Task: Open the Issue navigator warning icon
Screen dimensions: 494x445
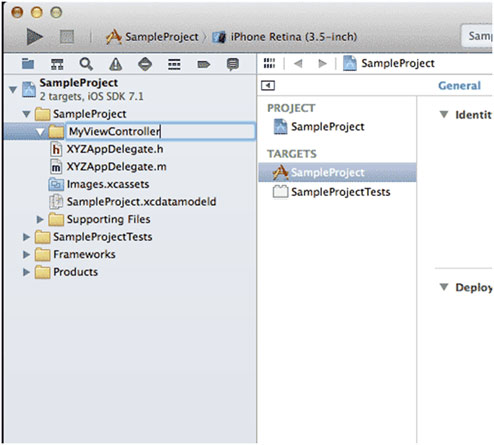Action: coord(116,64)
